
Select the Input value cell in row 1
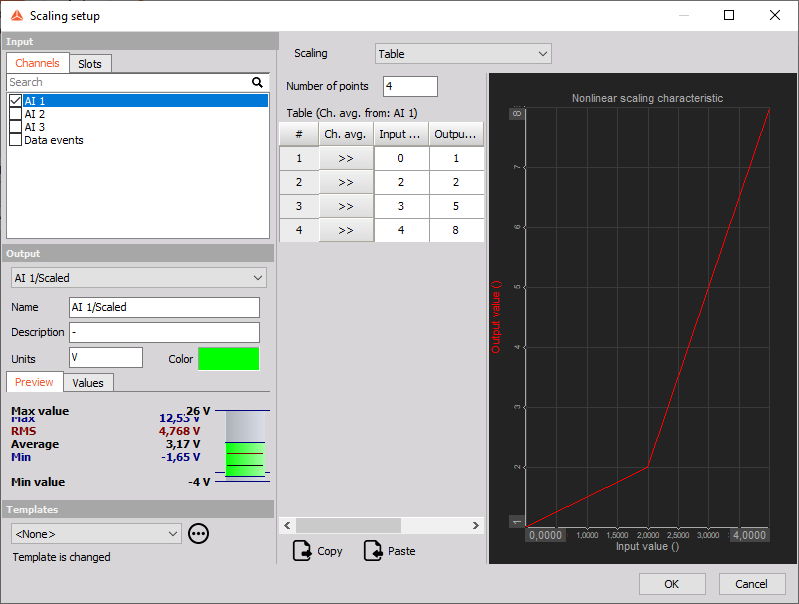[402, 159]
